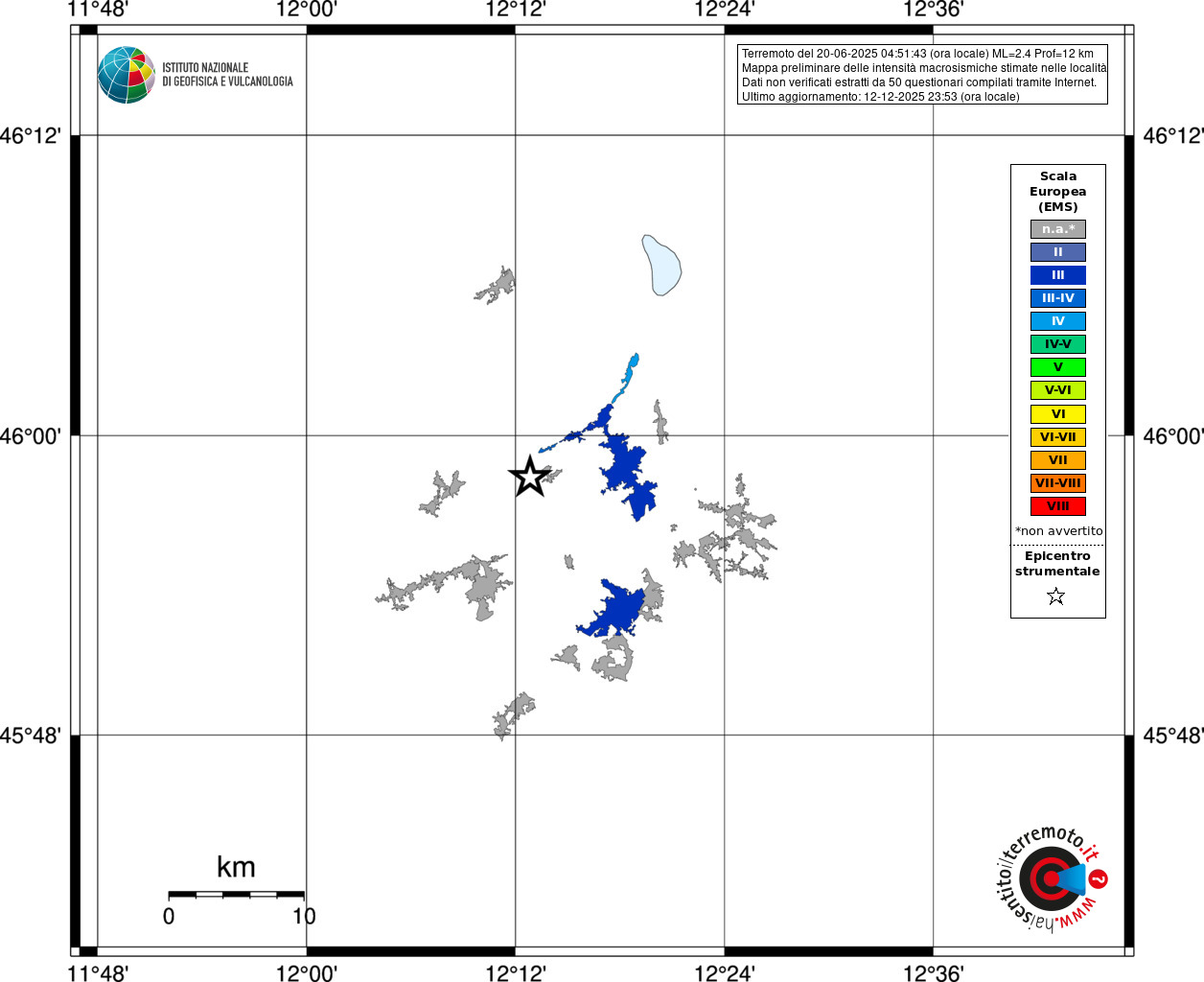Click the epicenter star on the map
This screenshot has width=1204, height=982.
point(529,477)
